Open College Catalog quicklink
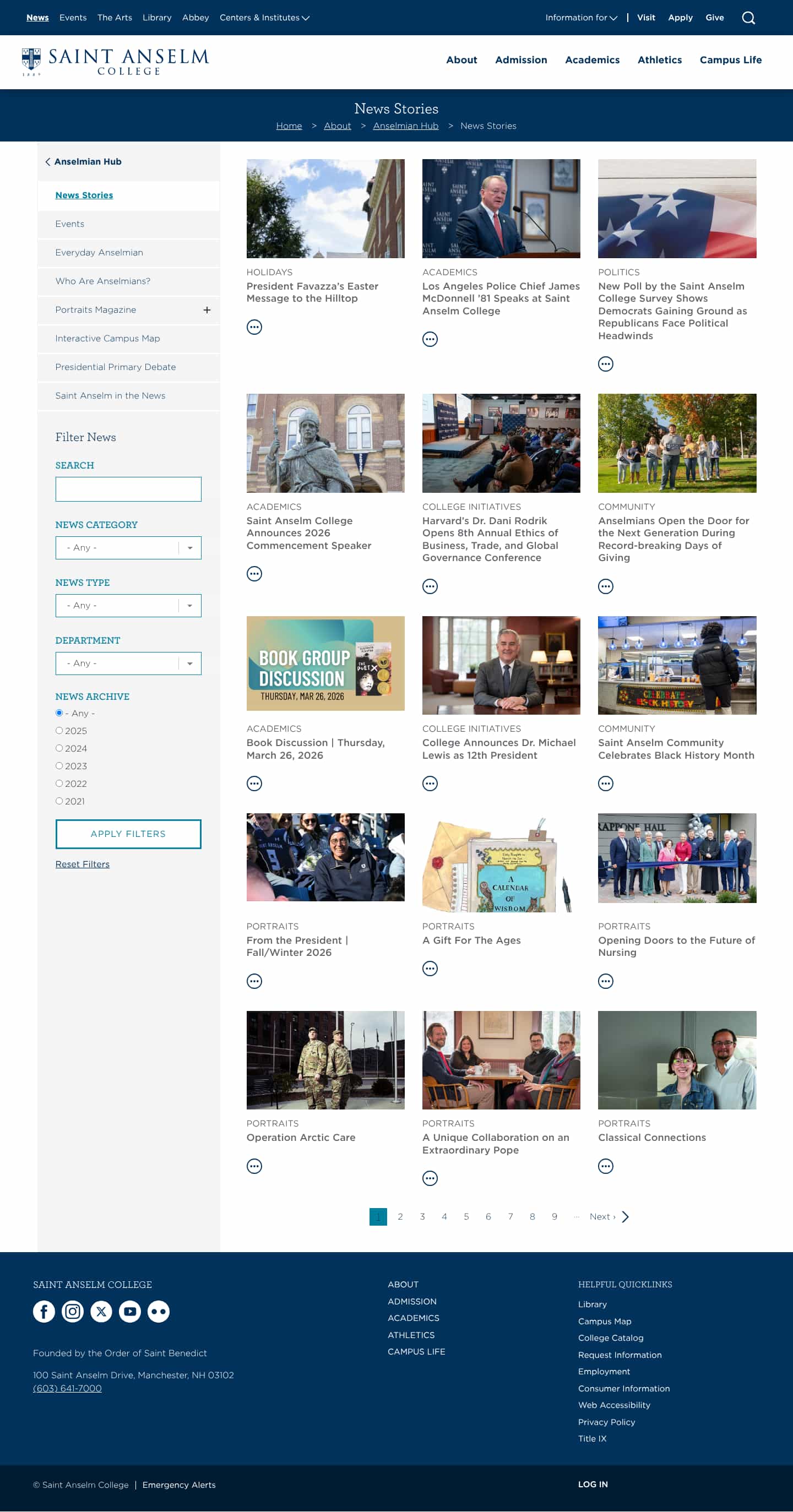 [611, 1337]
